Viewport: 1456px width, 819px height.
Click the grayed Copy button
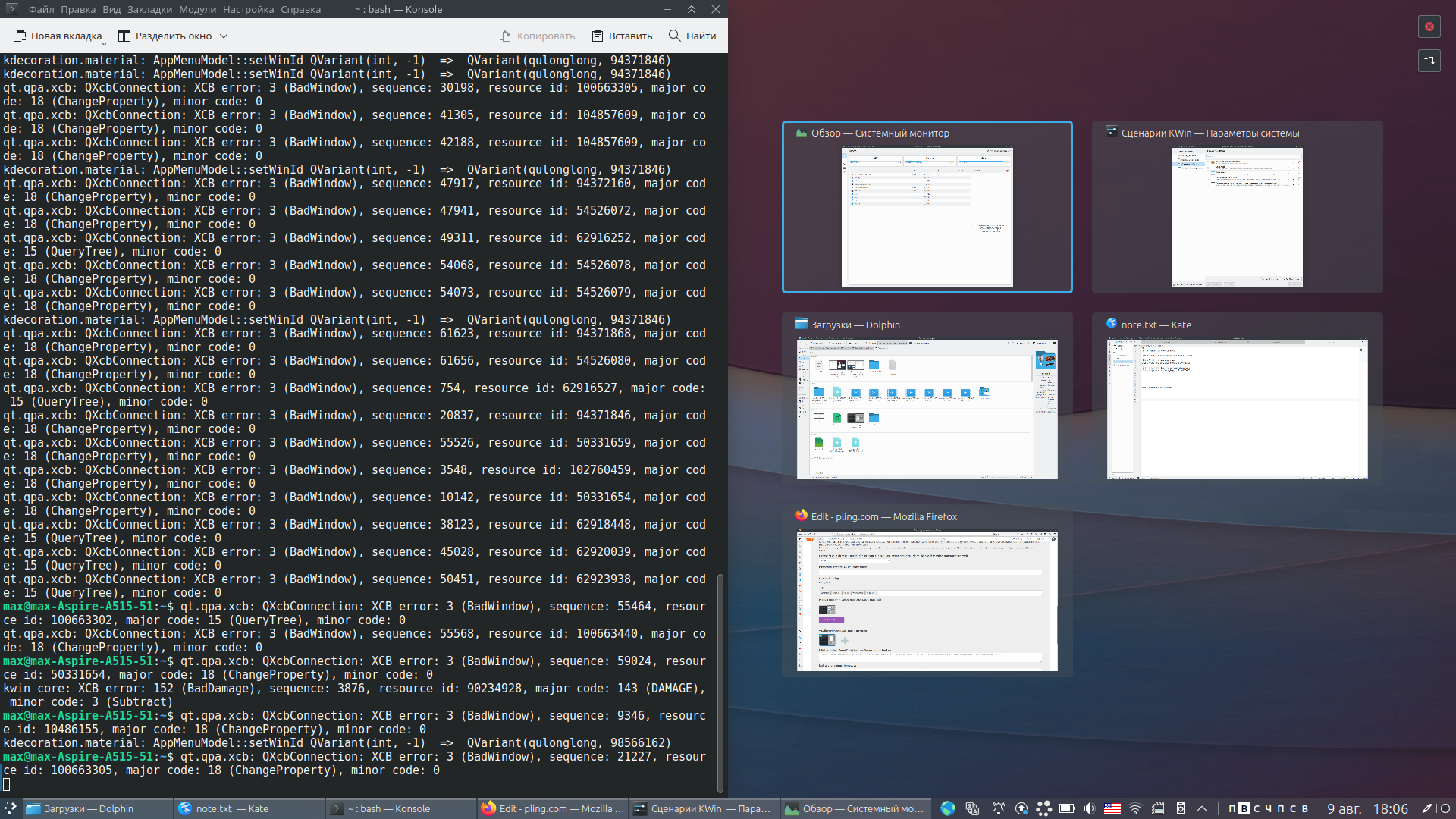click(537, 36)
